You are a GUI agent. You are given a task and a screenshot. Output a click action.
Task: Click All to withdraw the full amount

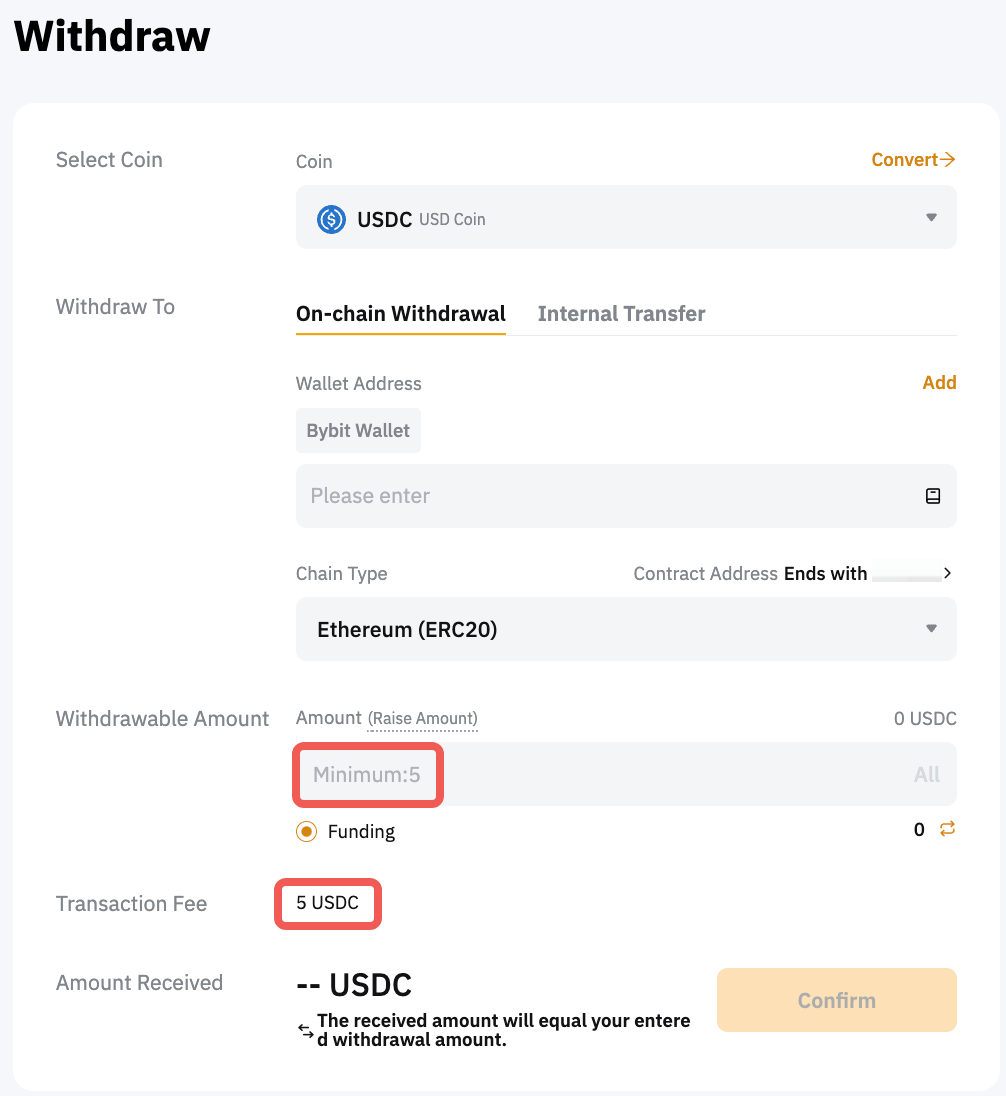coord(927,775)
